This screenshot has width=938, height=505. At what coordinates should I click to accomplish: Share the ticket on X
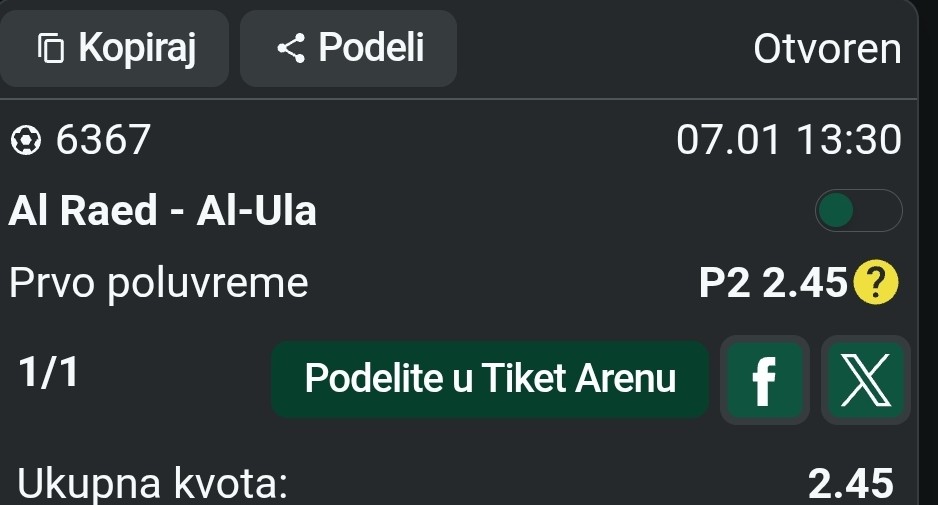pos(866,380)
